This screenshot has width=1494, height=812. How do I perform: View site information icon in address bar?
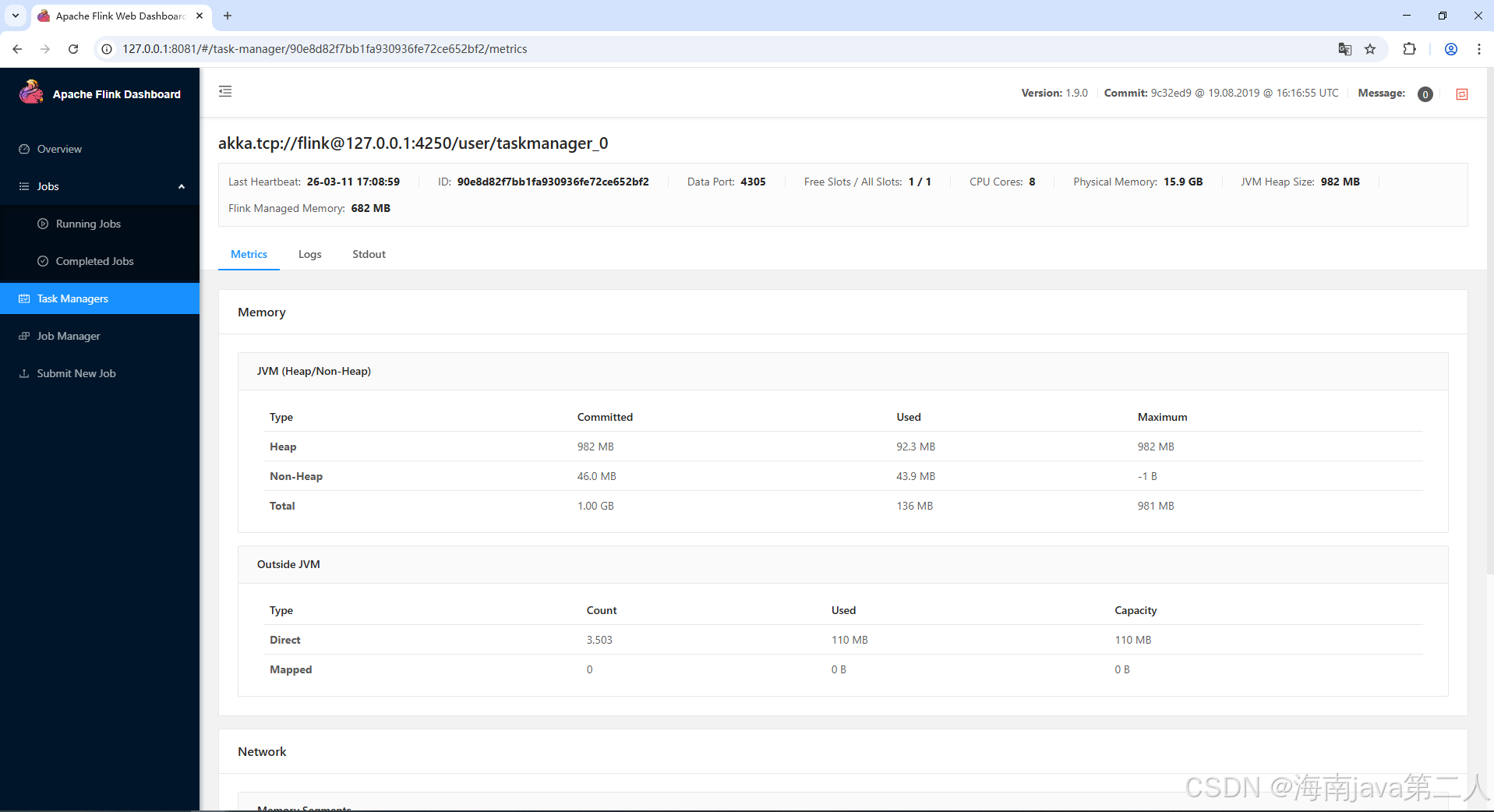pyautogui.click(x=108, y=49)
